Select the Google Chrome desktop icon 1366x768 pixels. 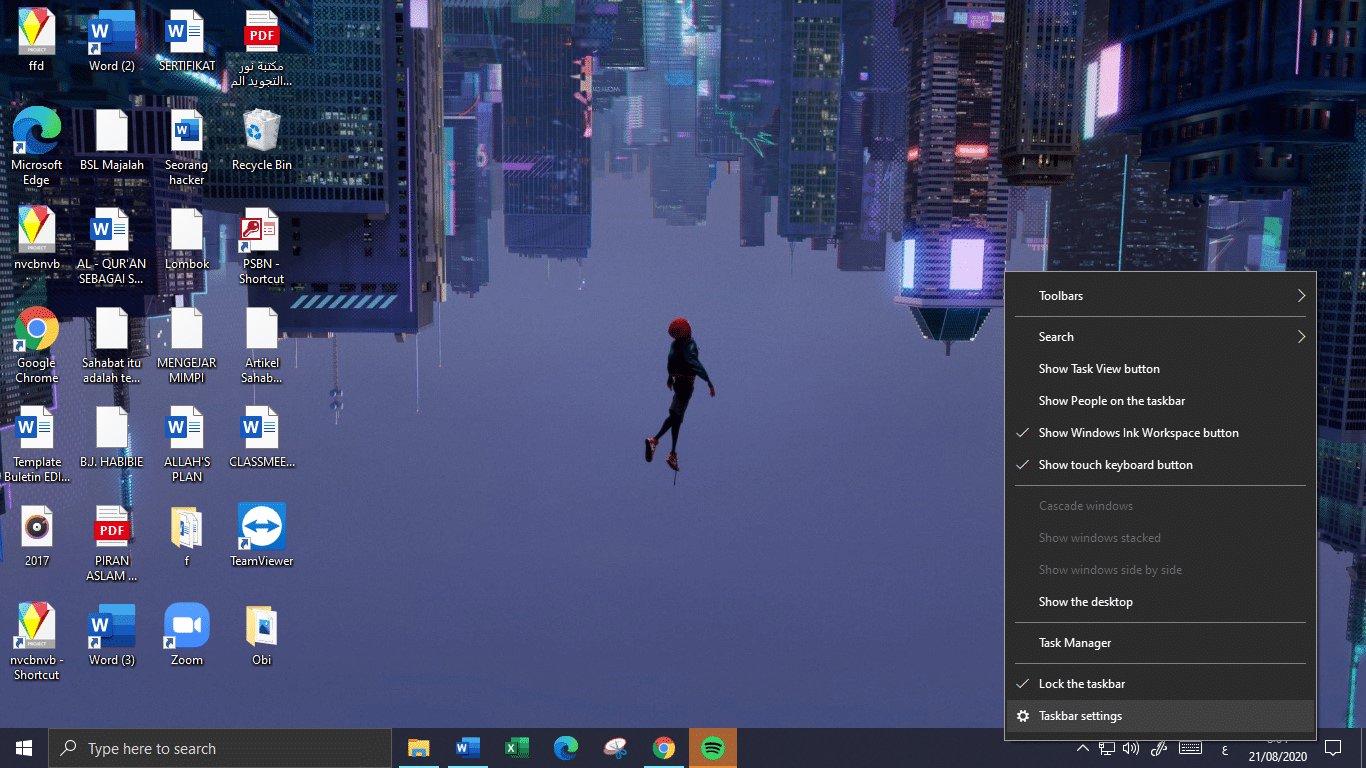(x=37, y=344)
